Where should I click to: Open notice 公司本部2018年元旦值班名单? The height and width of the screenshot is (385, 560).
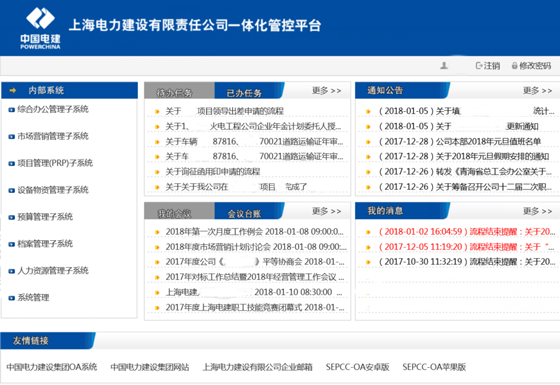[x=460, y=142]
